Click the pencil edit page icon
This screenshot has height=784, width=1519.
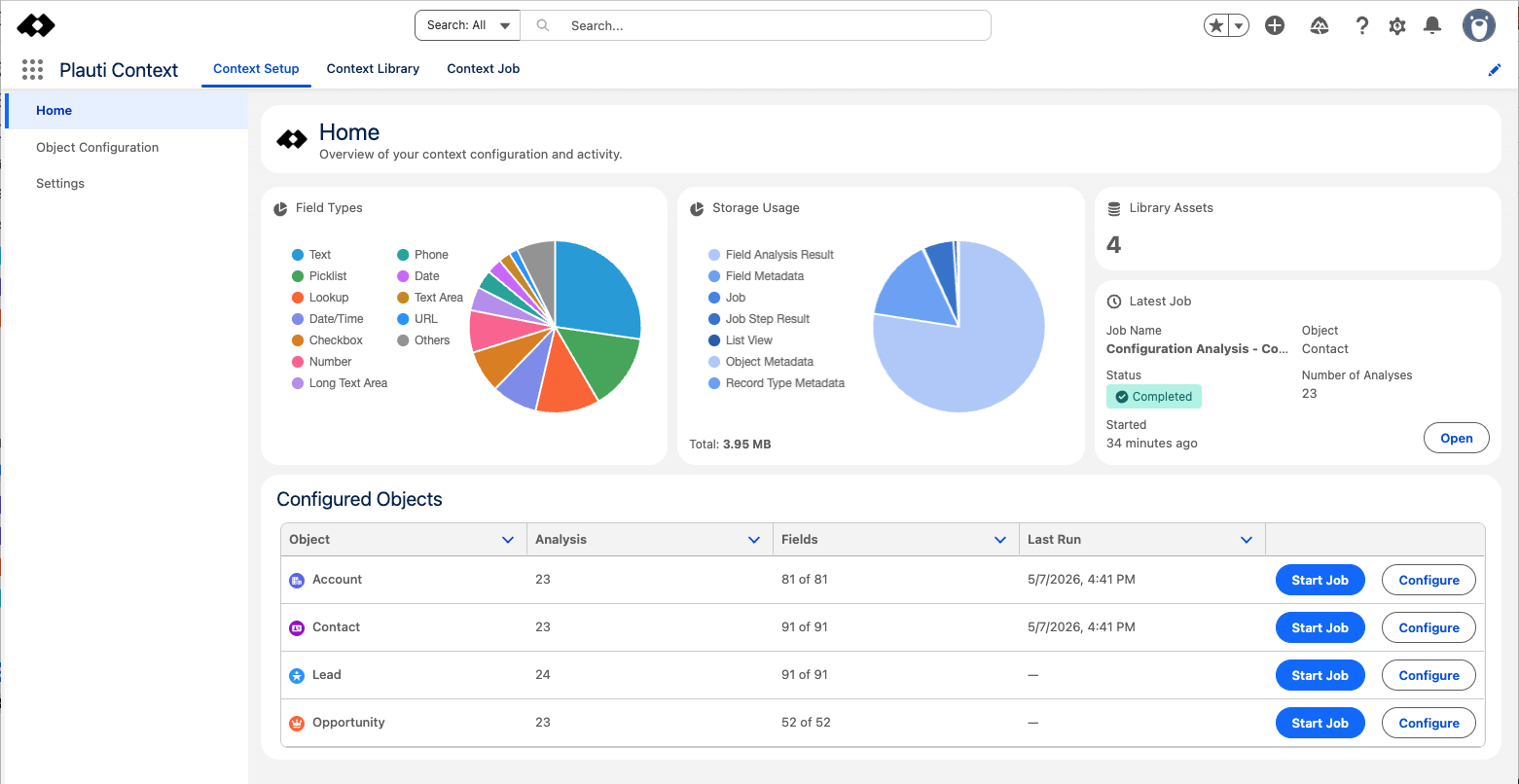point(1495,70)
